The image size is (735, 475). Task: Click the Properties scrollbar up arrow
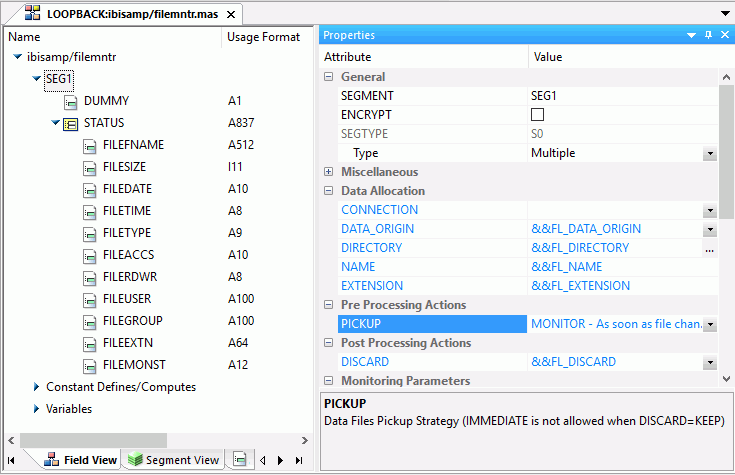click(726, 77)
